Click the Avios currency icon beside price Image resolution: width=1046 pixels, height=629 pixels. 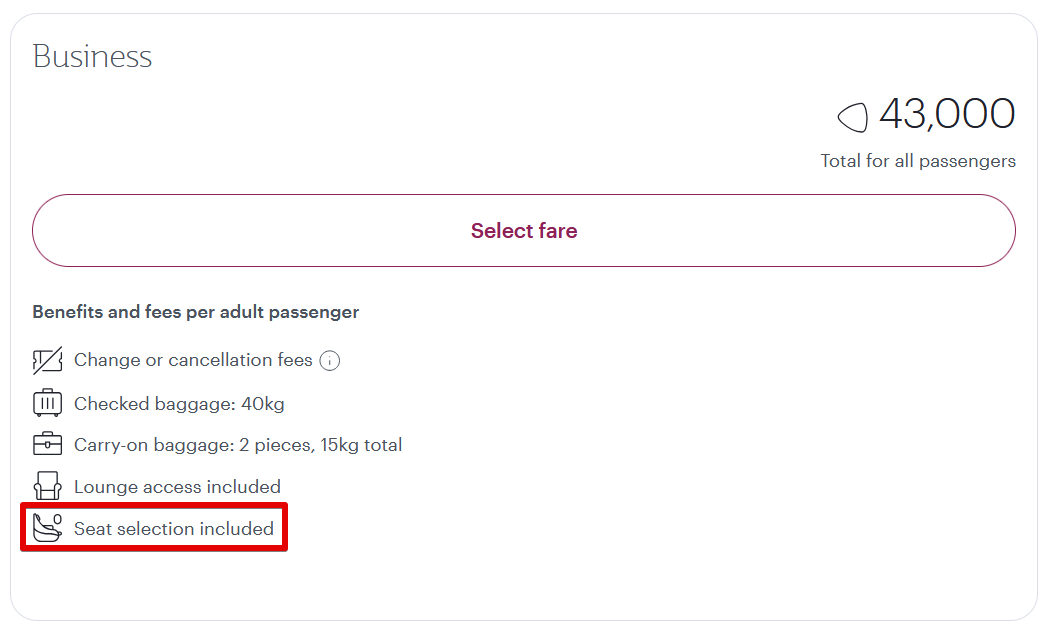pos(852,117)
